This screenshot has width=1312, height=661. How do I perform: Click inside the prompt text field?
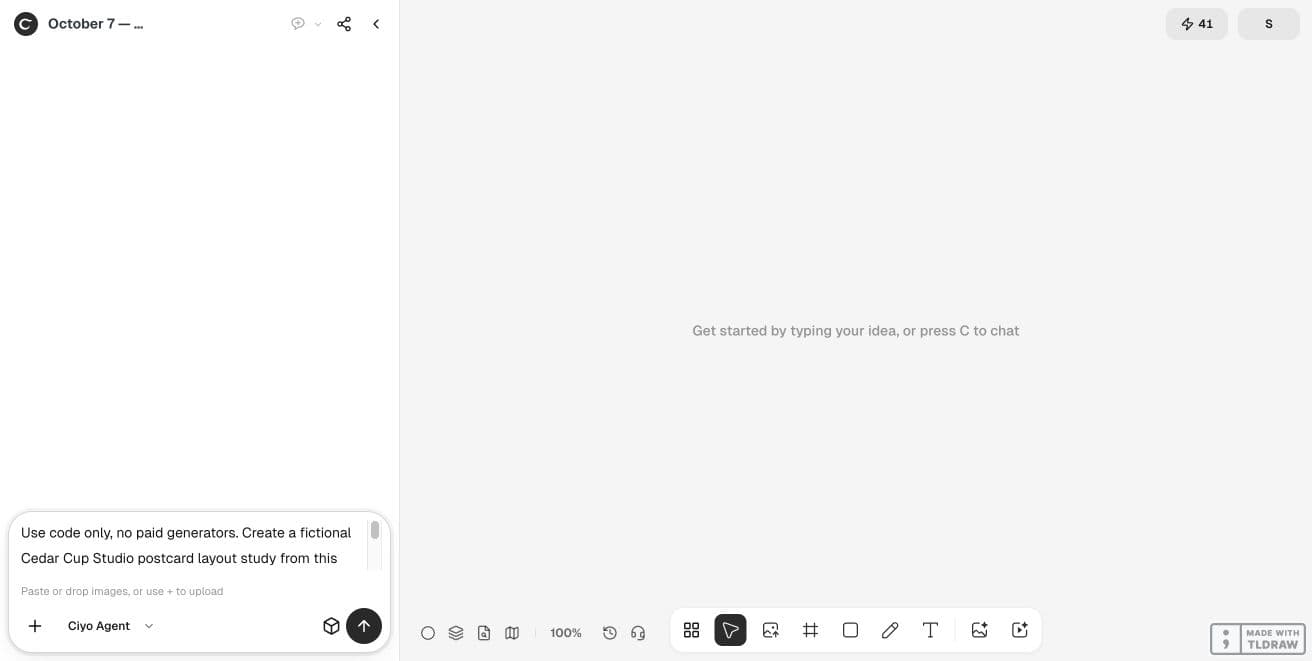190,546
